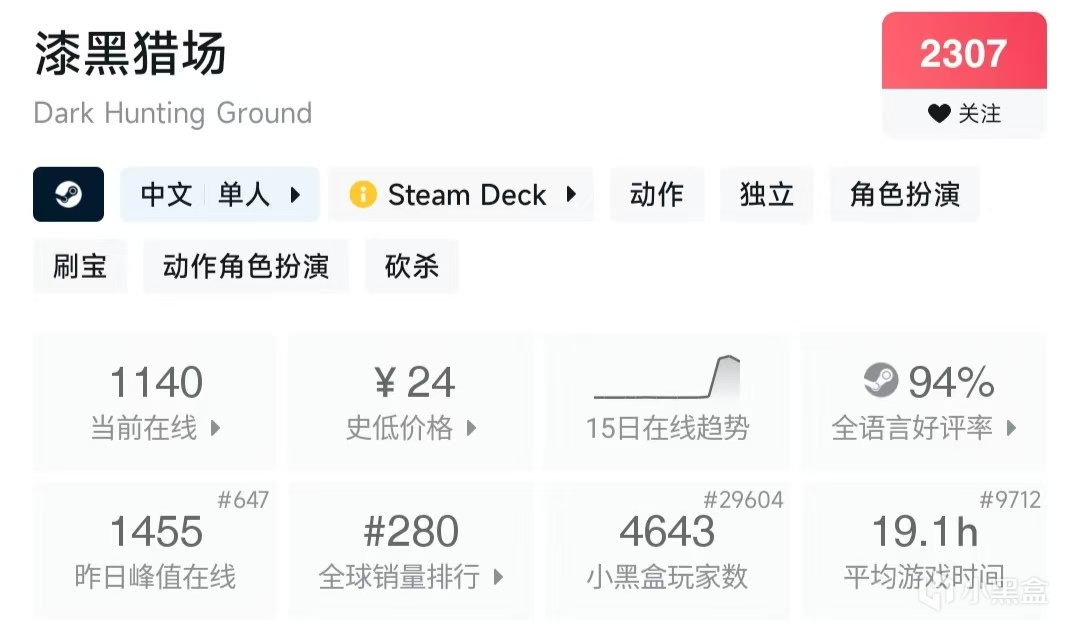Select the 砍杀 tag
The height and width of the screenshot is (627, 1080).
point(412,266)
